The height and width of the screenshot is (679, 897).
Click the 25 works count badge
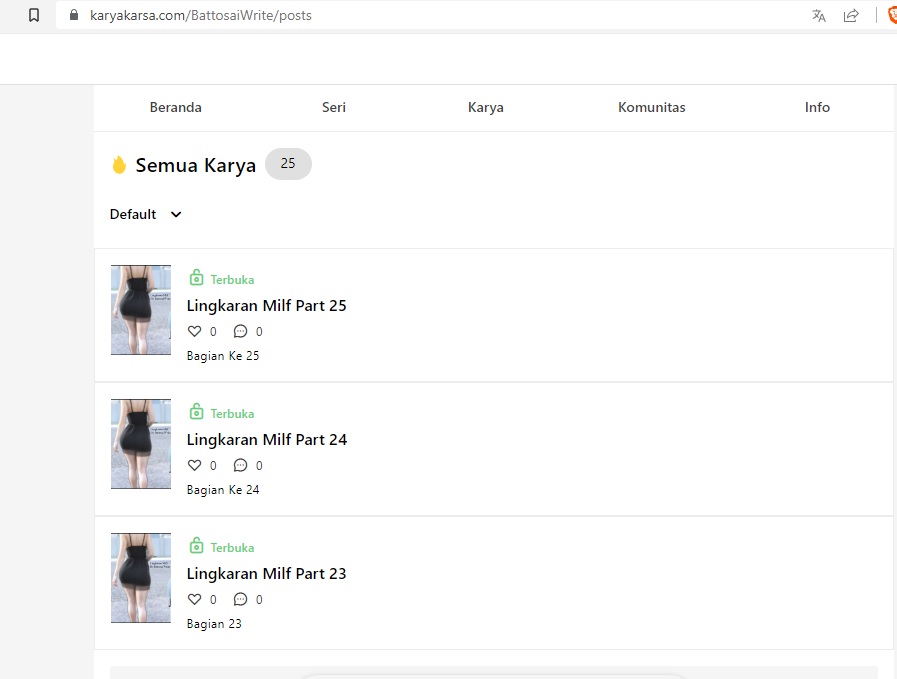point(288,164)
